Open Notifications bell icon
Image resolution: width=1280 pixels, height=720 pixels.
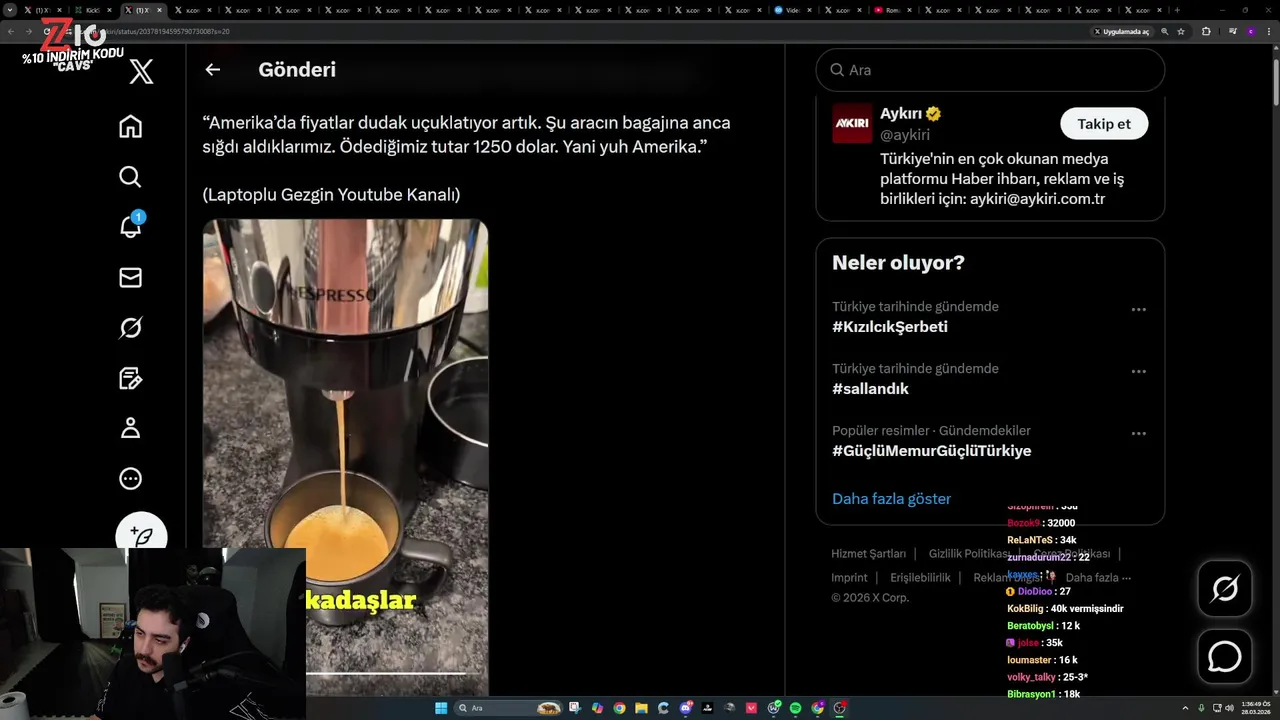130,226
